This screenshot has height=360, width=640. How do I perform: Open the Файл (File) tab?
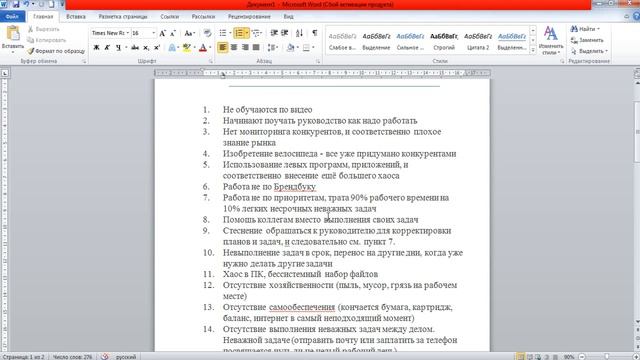coord(12,17)
